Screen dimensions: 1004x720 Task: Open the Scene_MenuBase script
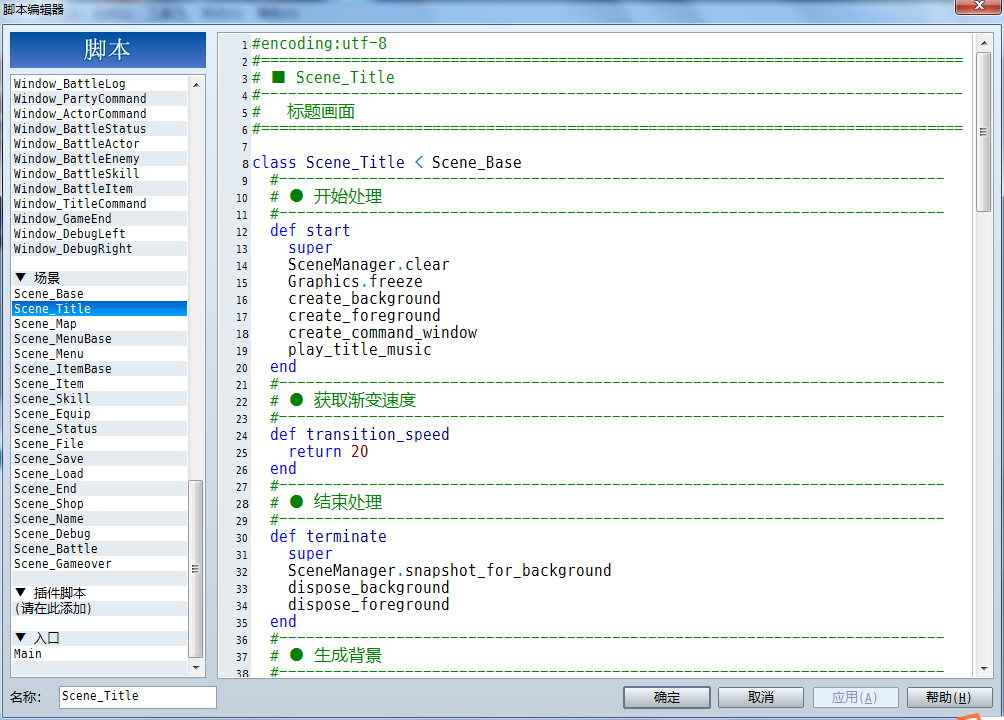coord(100,339)
